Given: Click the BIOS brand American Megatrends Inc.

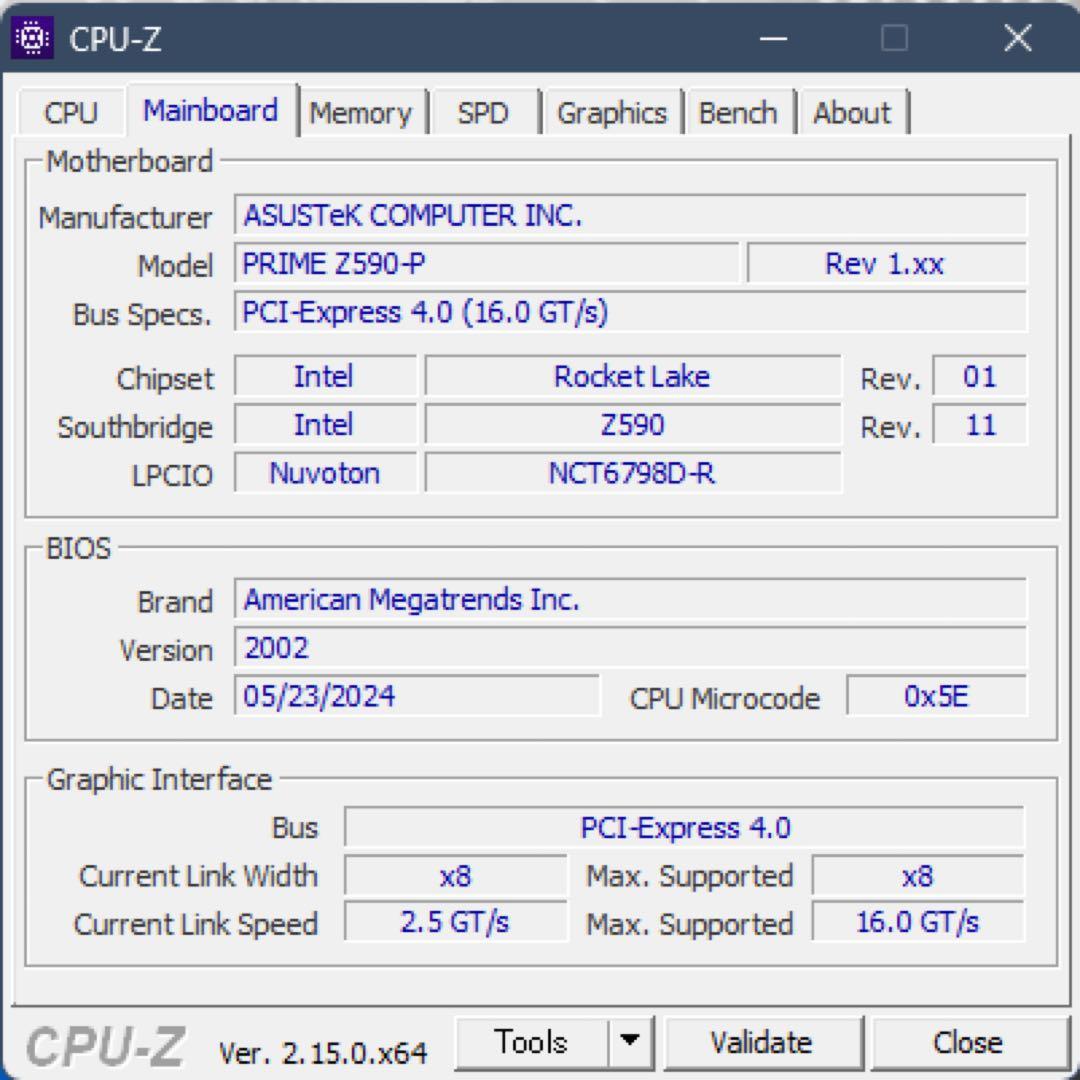Looking at the screenshot, I should pyautogui.click(x=630, y=599).
